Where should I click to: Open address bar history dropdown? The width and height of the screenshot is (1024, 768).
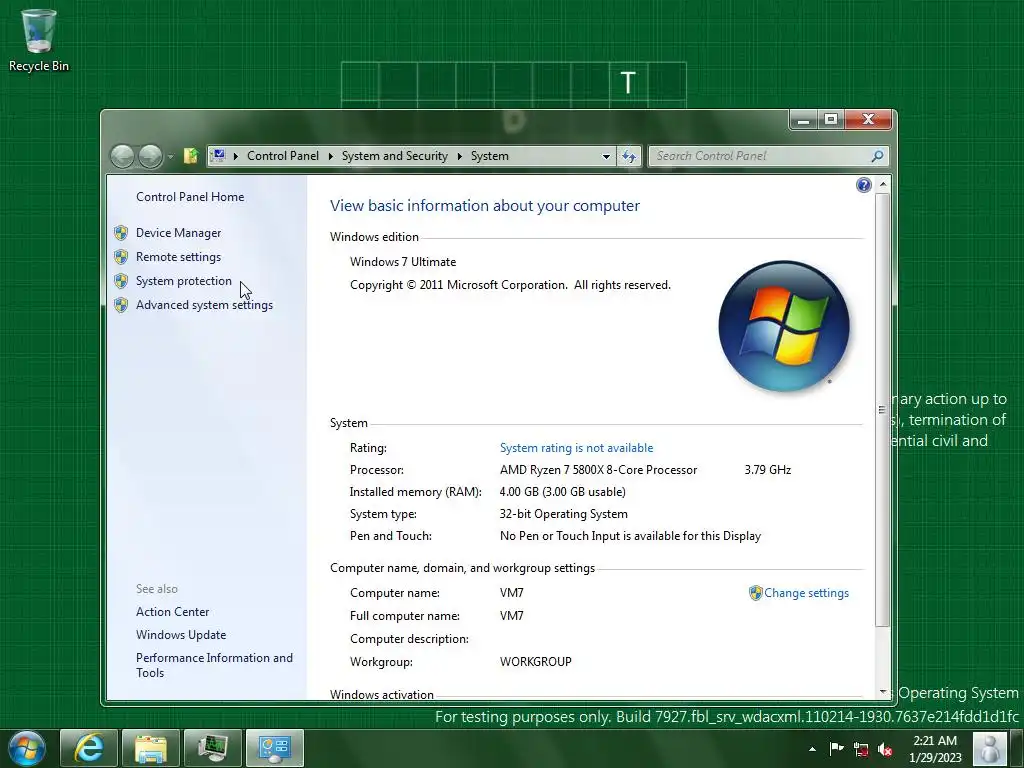(606, 156)
